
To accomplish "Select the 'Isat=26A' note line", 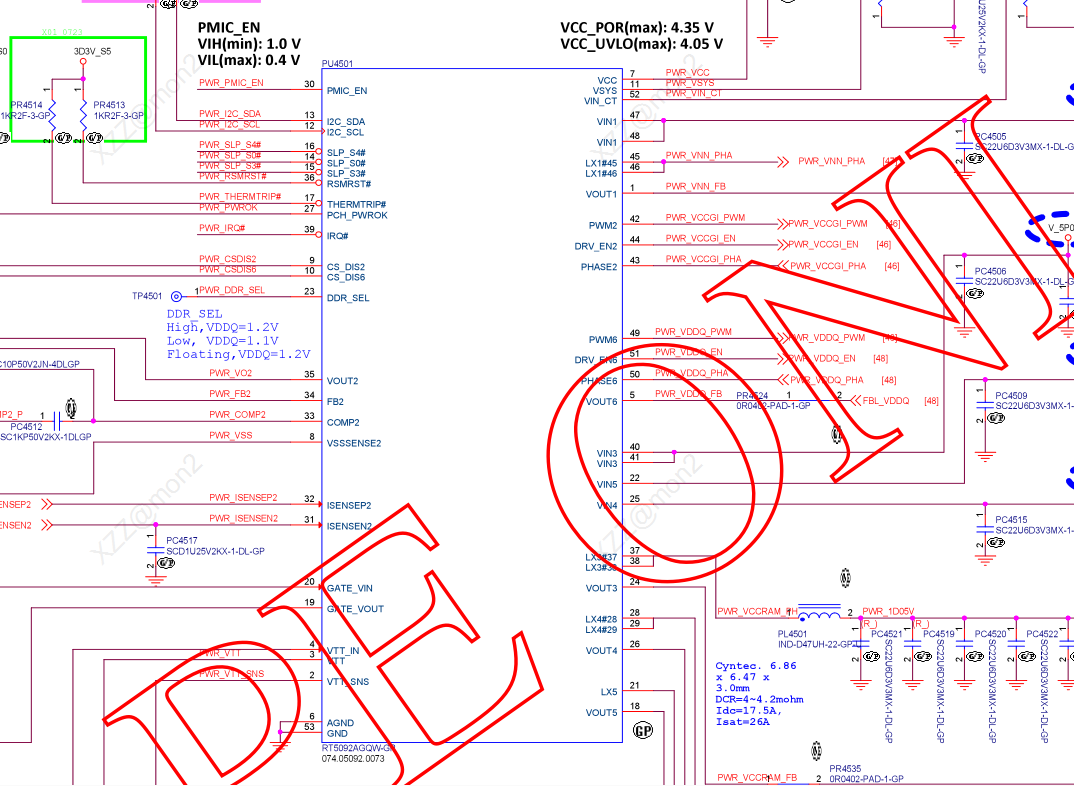I will click(742, 722).
